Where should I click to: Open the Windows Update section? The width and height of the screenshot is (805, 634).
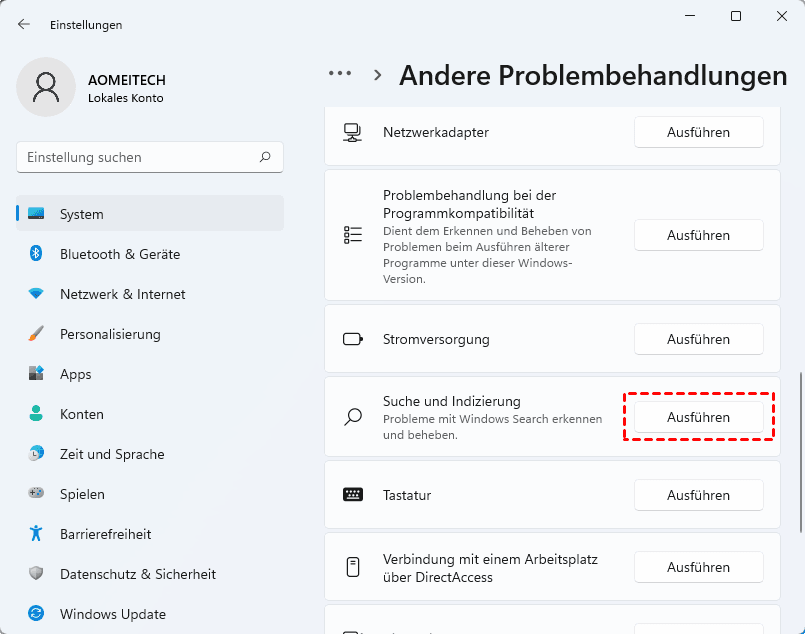(112, 614)
